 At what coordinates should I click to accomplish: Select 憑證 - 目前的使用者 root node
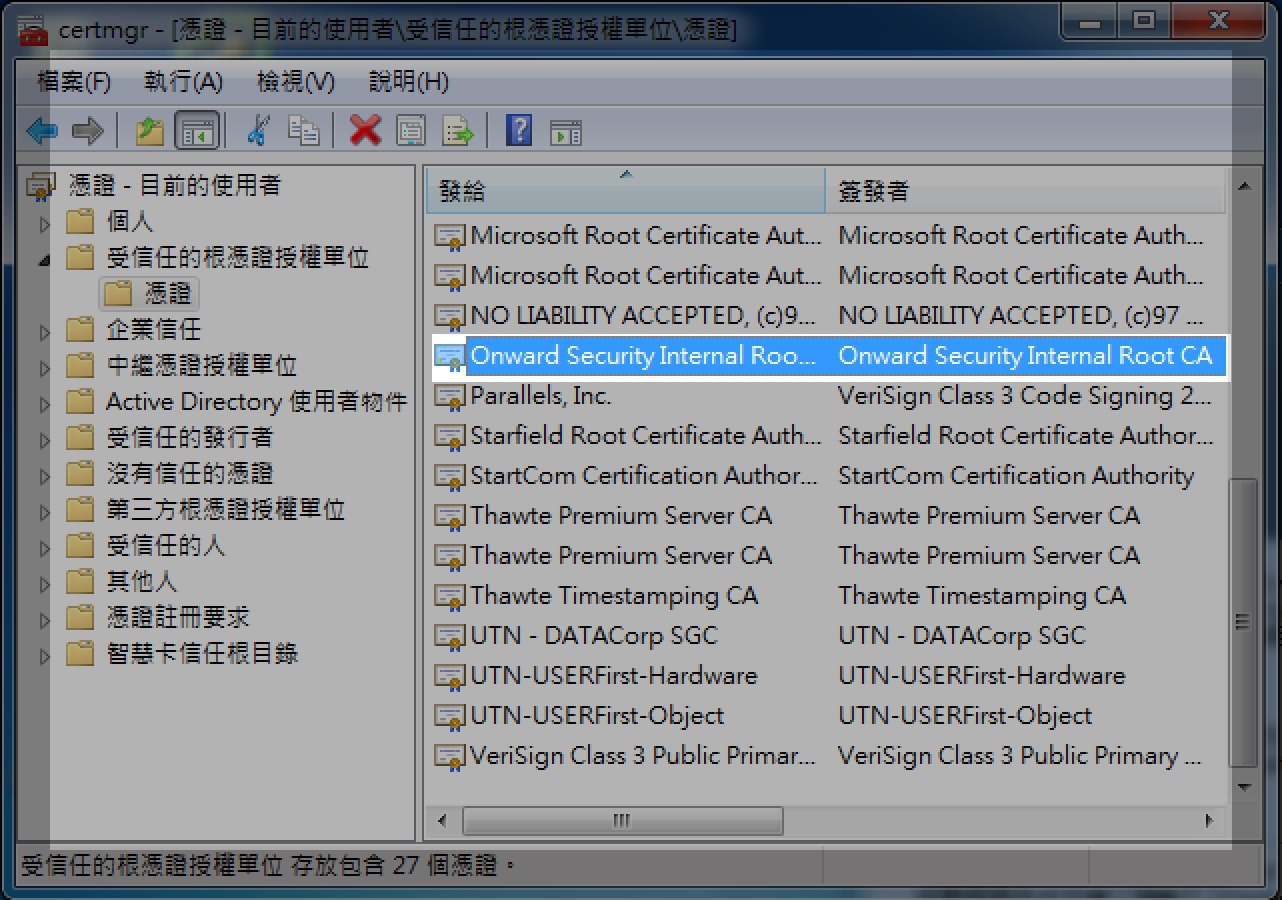(x=175, y=185)
